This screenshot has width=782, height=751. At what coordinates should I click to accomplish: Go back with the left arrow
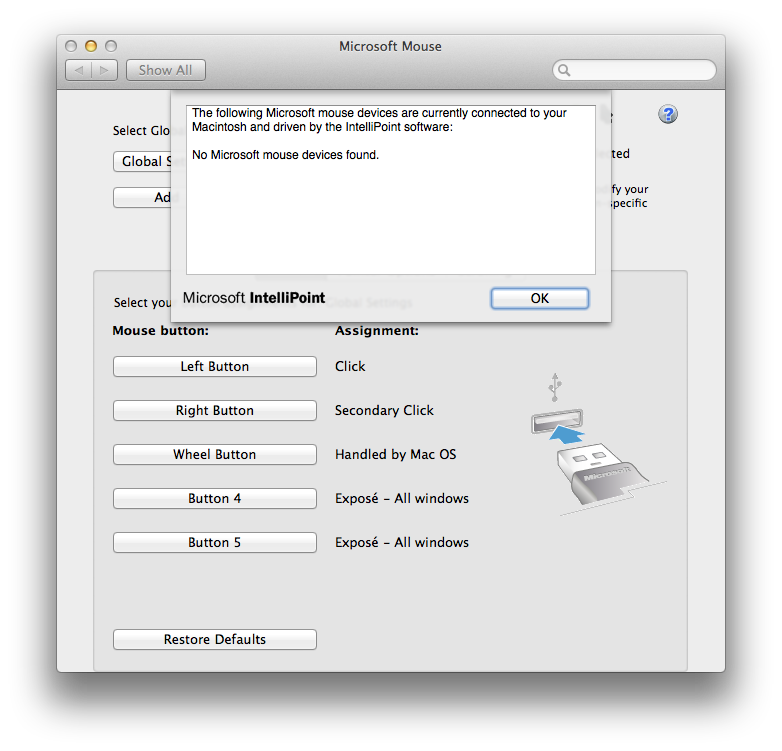point(79,70)
